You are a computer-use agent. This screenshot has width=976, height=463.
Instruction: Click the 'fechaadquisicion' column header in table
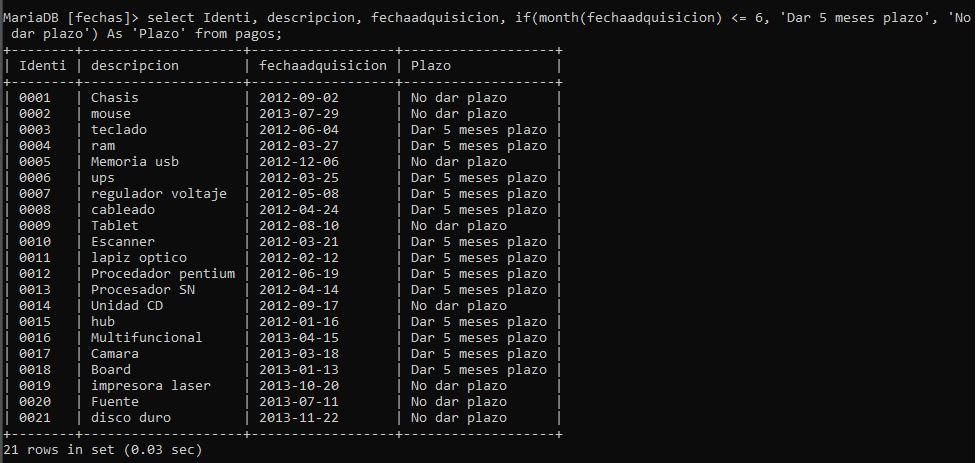[322, 66]
